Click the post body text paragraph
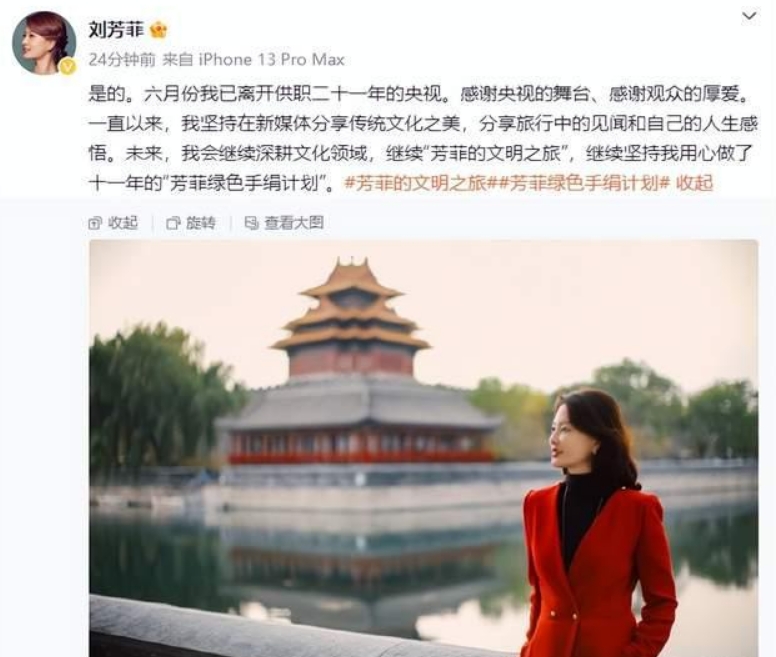The width and height of the screenshot is (776, 657). tap(423, 139)
